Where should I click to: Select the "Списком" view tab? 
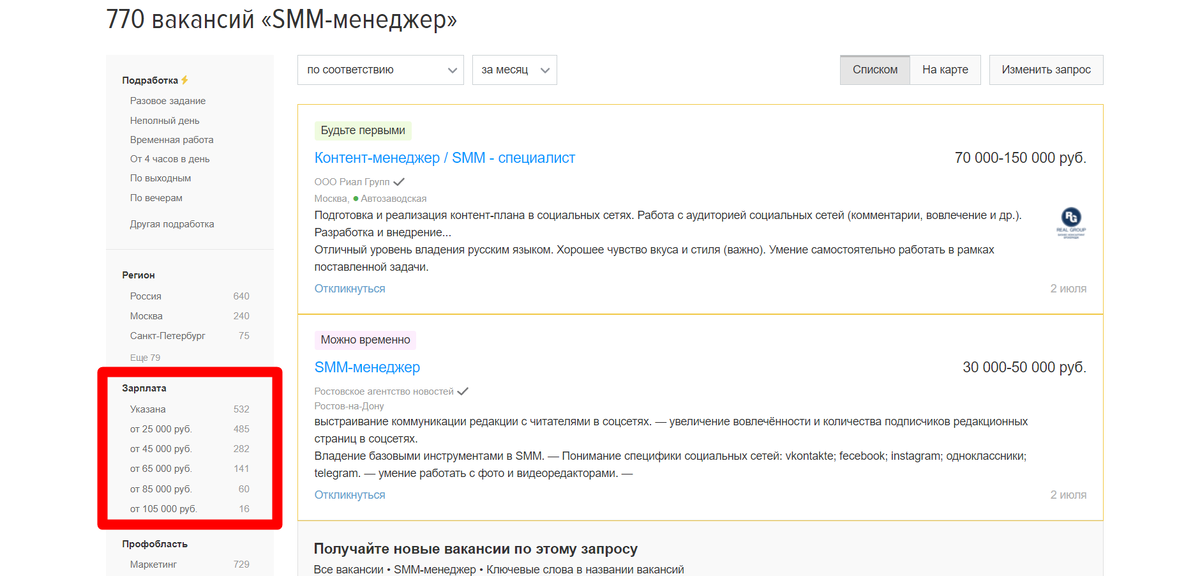[874, 70]
